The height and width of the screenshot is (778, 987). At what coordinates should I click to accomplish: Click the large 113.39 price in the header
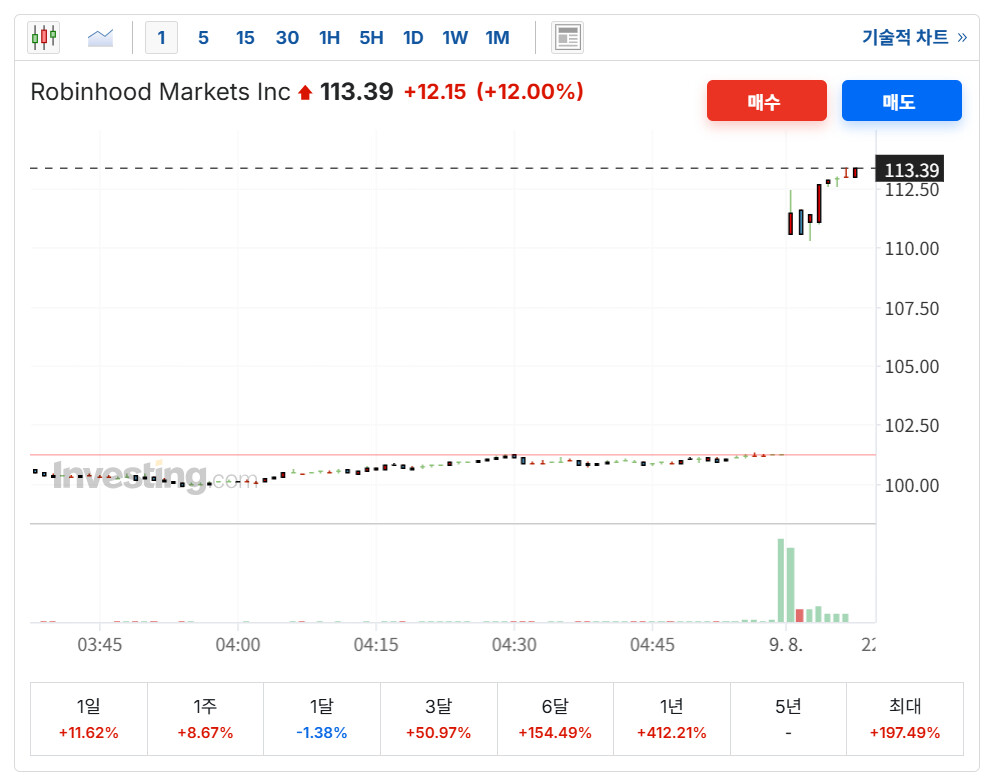pyautogui.click(x=356, y=92)
